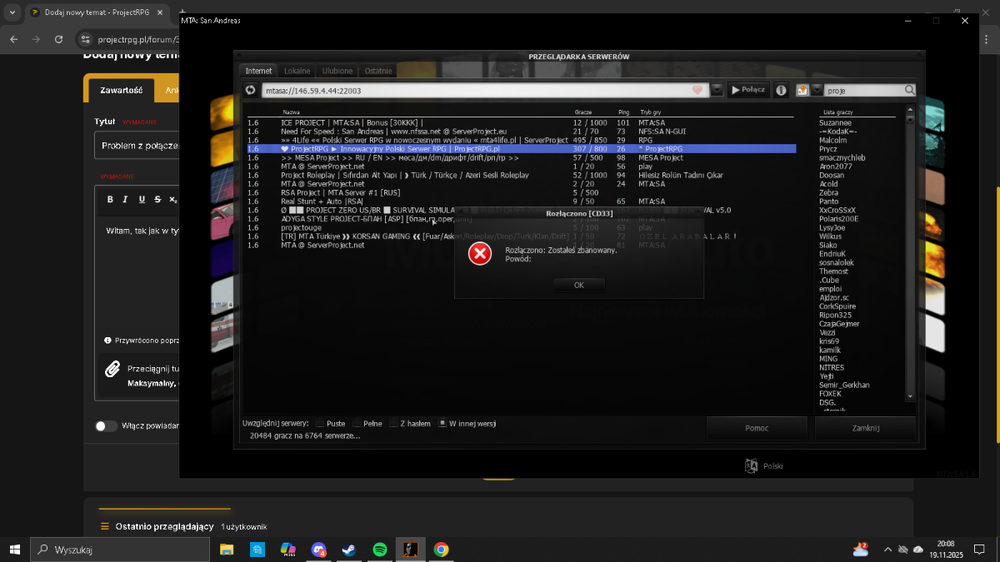The width and height of the screenshot is (1000, 562).
Task: Open Spotify from the taskbar
Action: pyautogui.click(x=379, y=549)
